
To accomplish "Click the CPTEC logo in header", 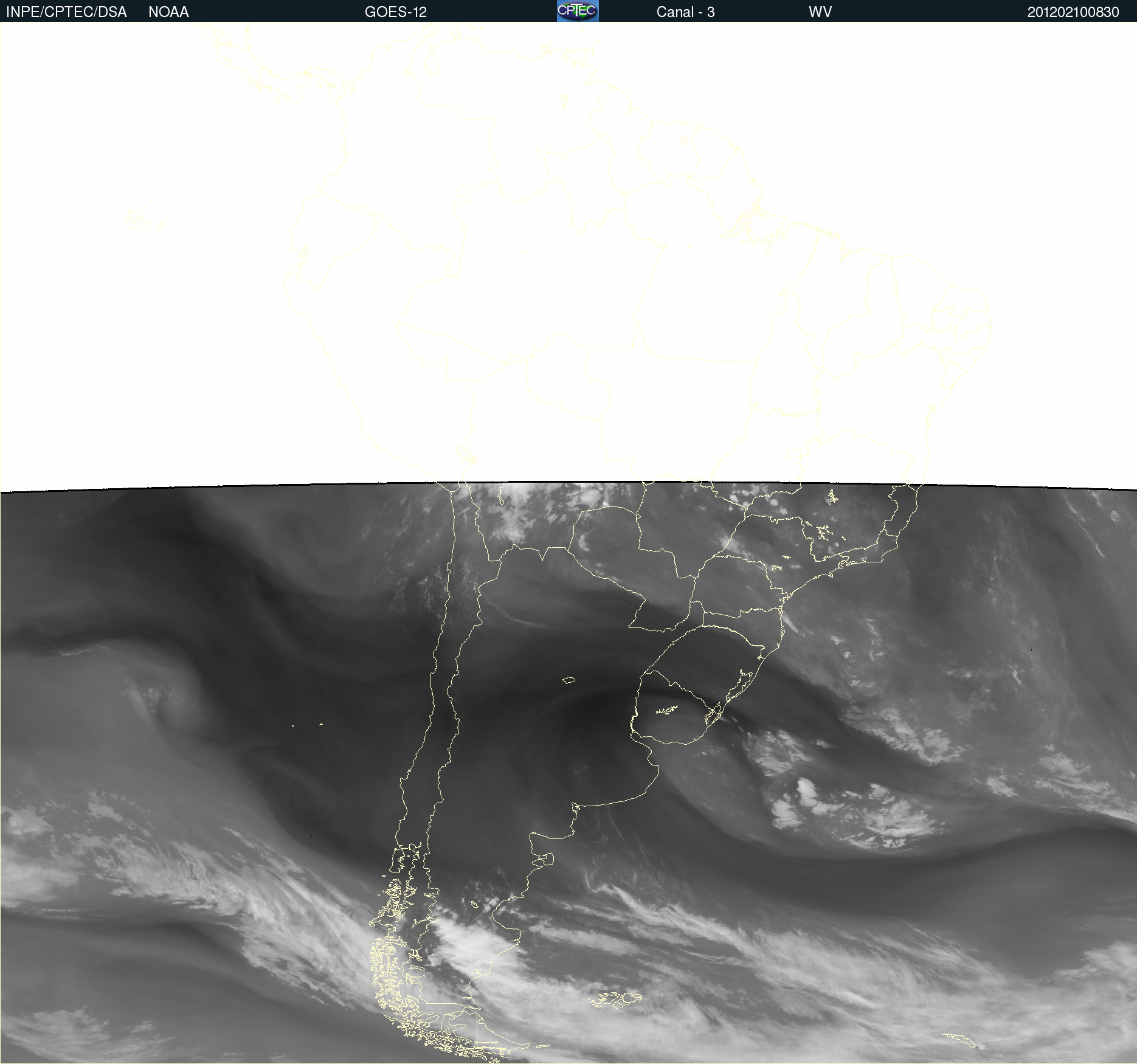I will (x=578, y=11).
